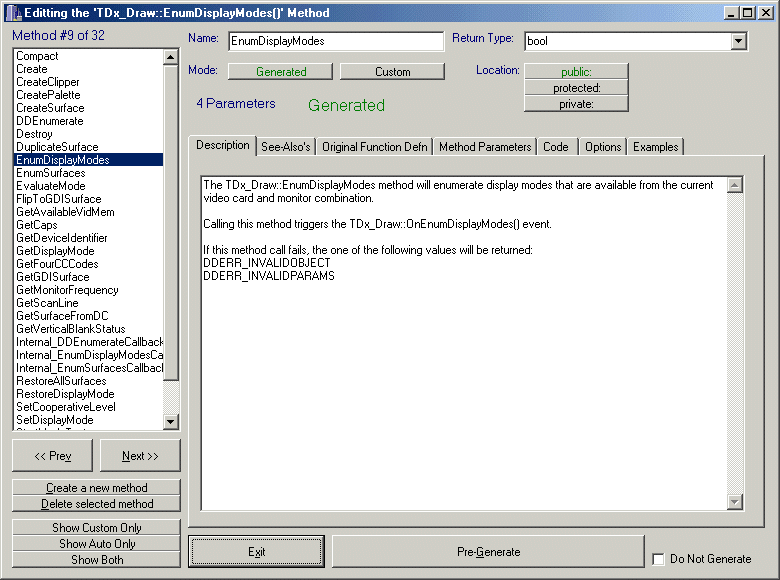Screen dimensions: 780x580
Task: Click description text scroll down arrow
Action: click(x=736, y=502)
